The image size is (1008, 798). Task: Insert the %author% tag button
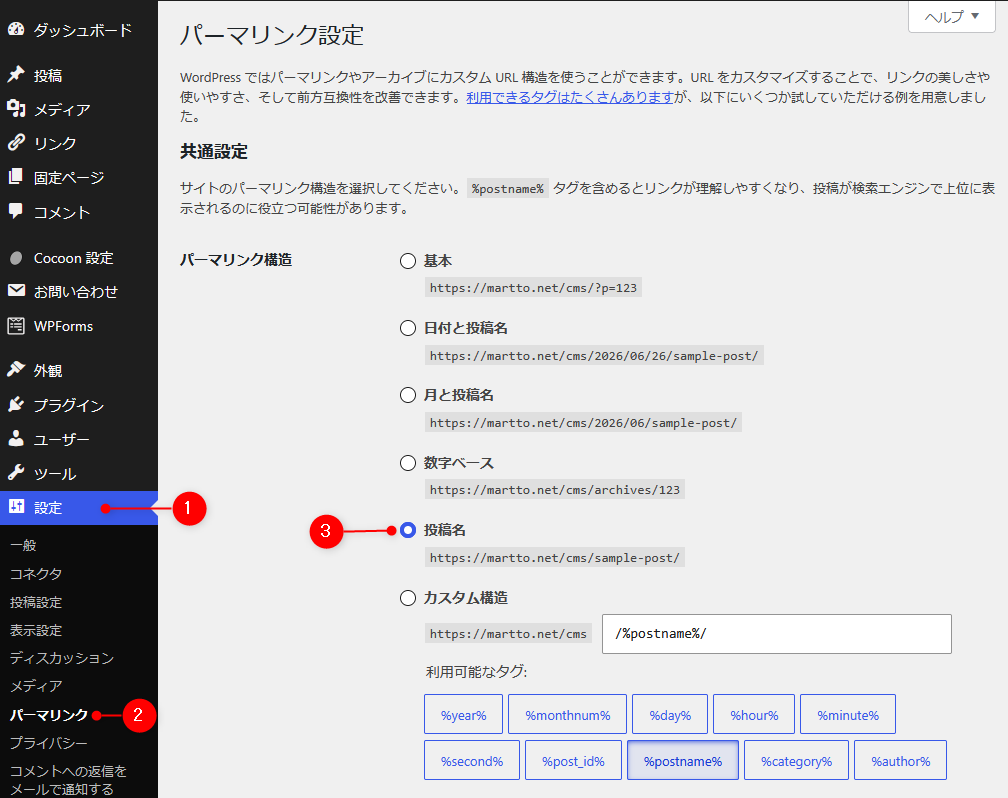pos(901,761)
